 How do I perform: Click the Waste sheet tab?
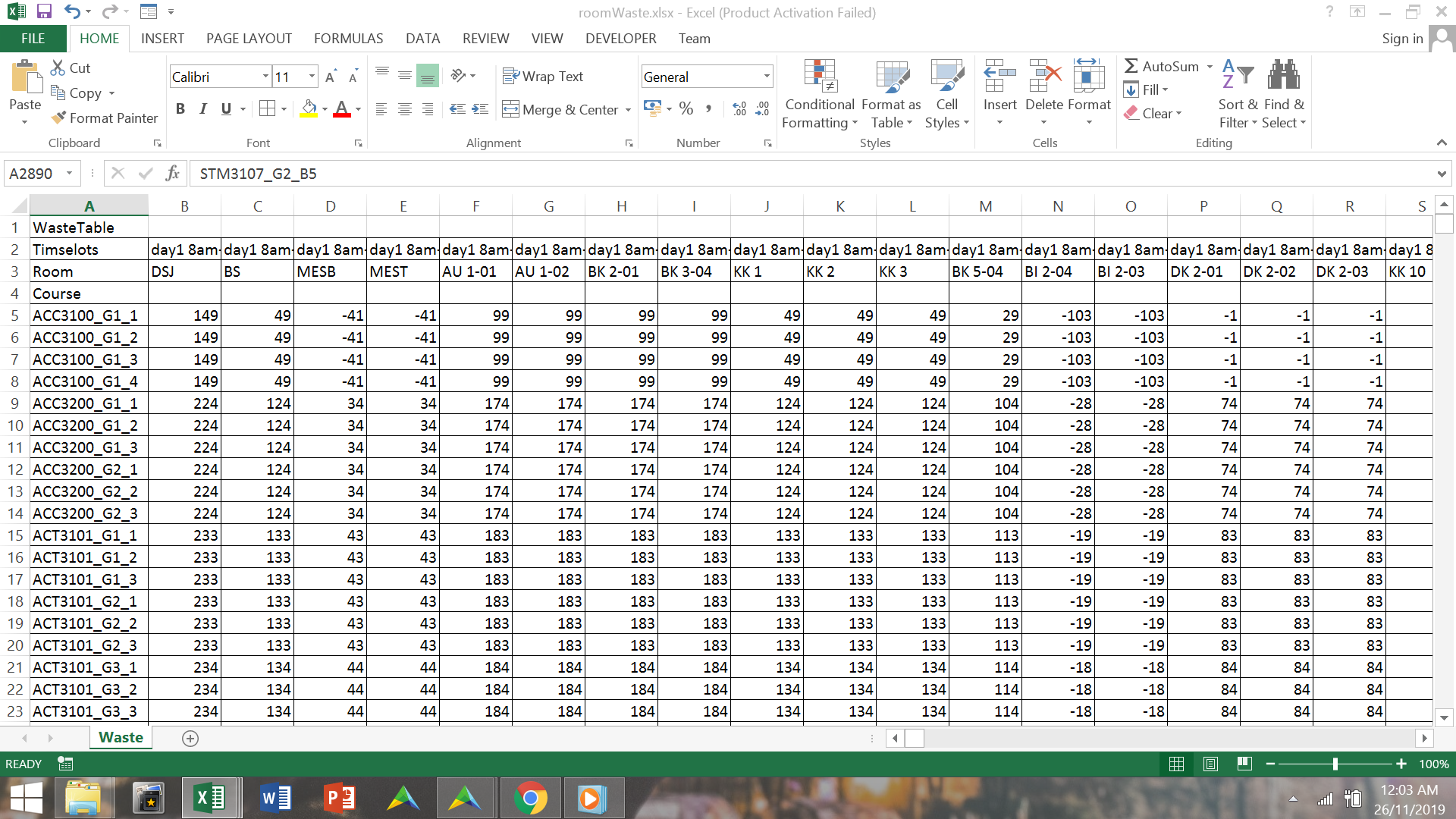click(121, 738)
